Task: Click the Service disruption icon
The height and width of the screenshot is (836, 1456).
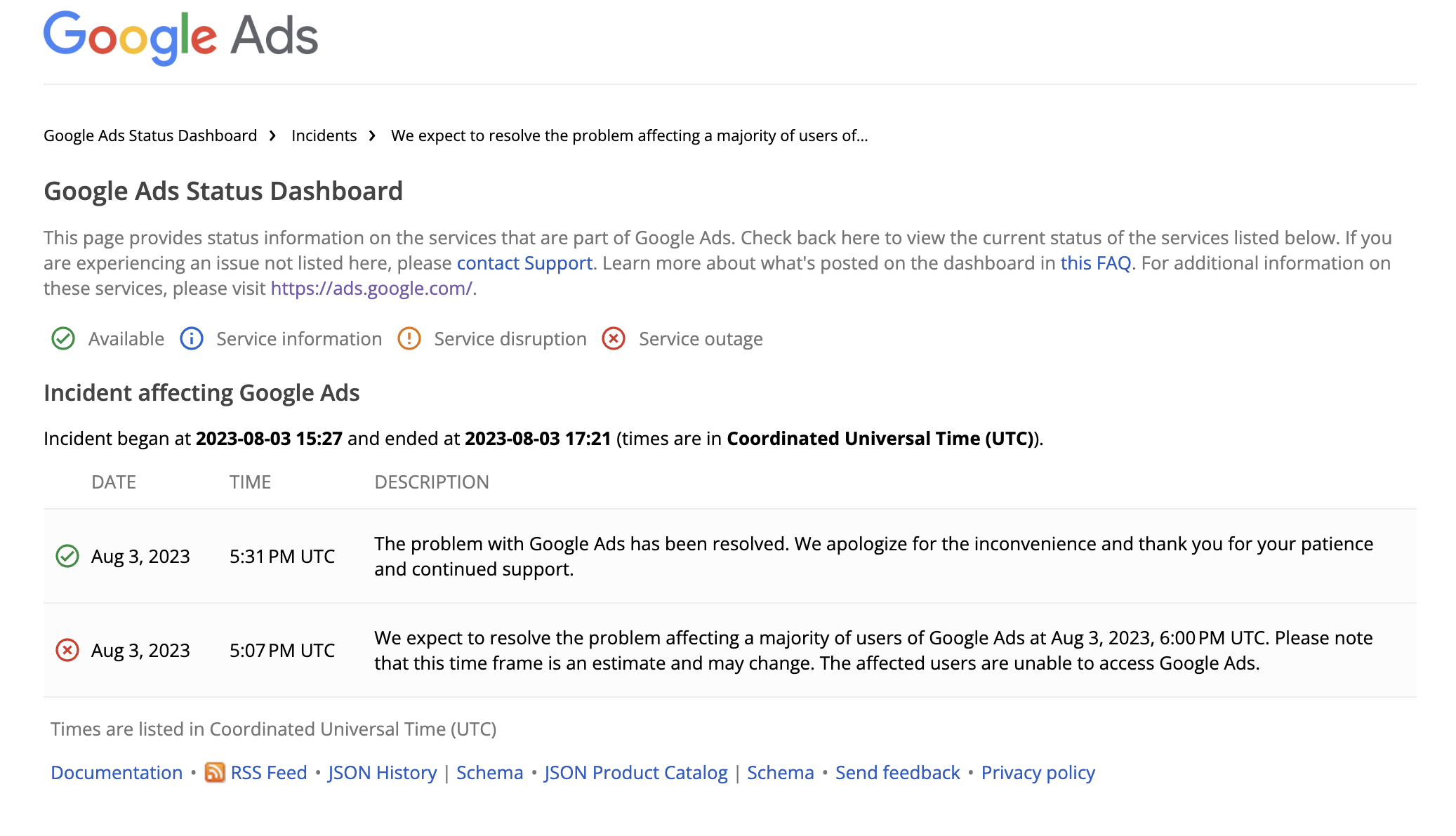Action: pos(410,338)
